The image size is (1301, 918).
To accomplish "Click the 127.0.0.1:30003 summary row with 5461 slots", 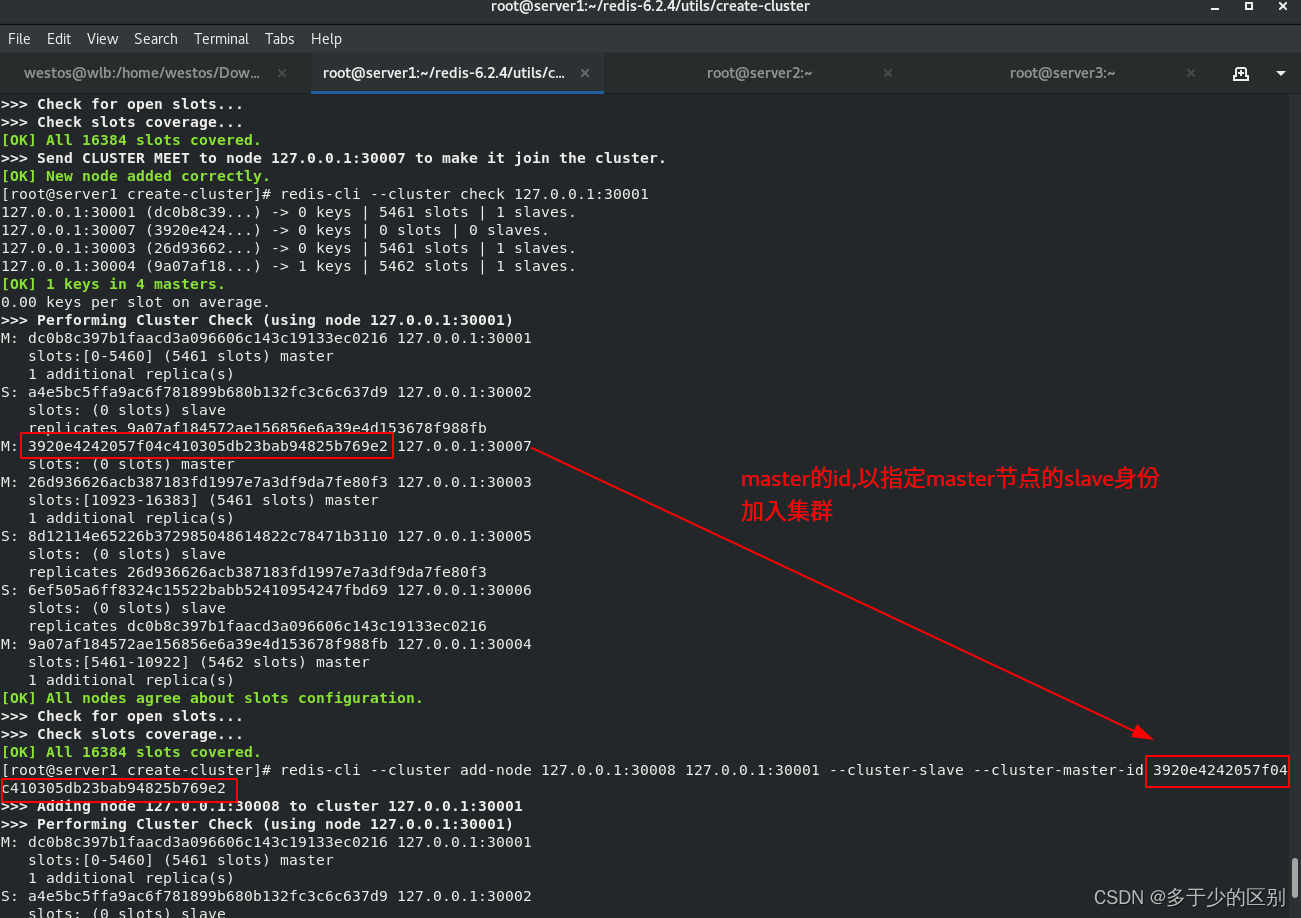I will [288, 248].
